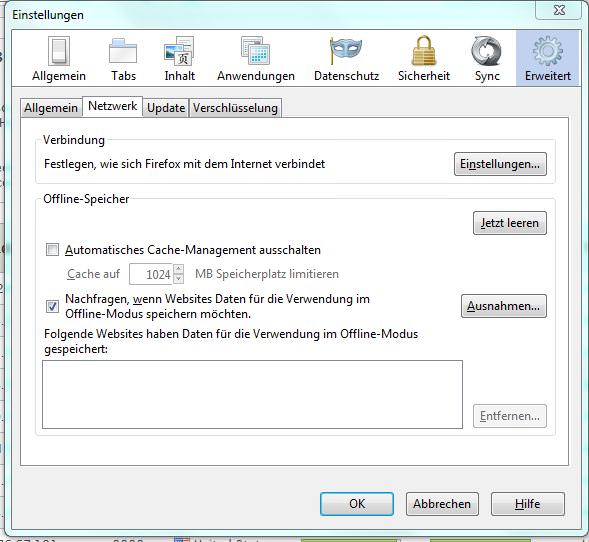Switch to the Update subtab
The image size is (589, 542).
click(x=166, y=108)
